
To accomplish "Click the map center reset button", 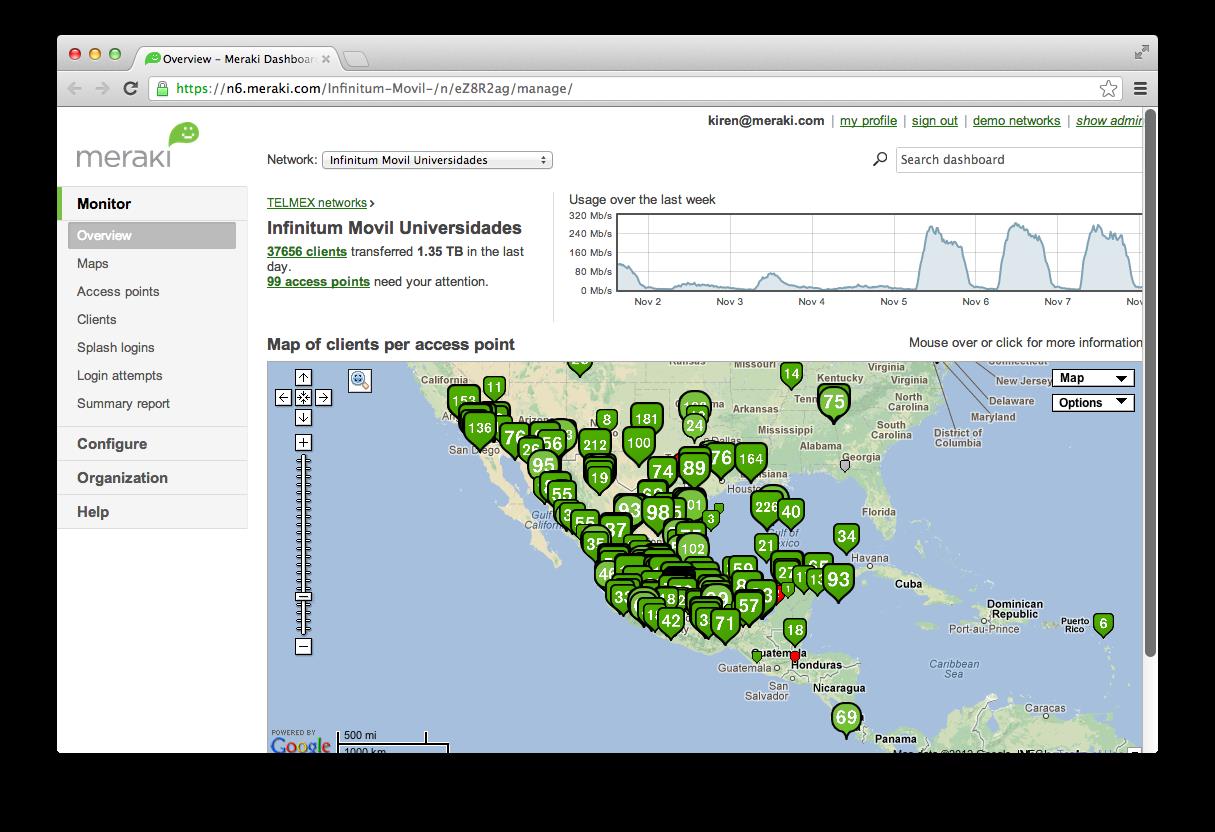I will (x=303, y=397).
